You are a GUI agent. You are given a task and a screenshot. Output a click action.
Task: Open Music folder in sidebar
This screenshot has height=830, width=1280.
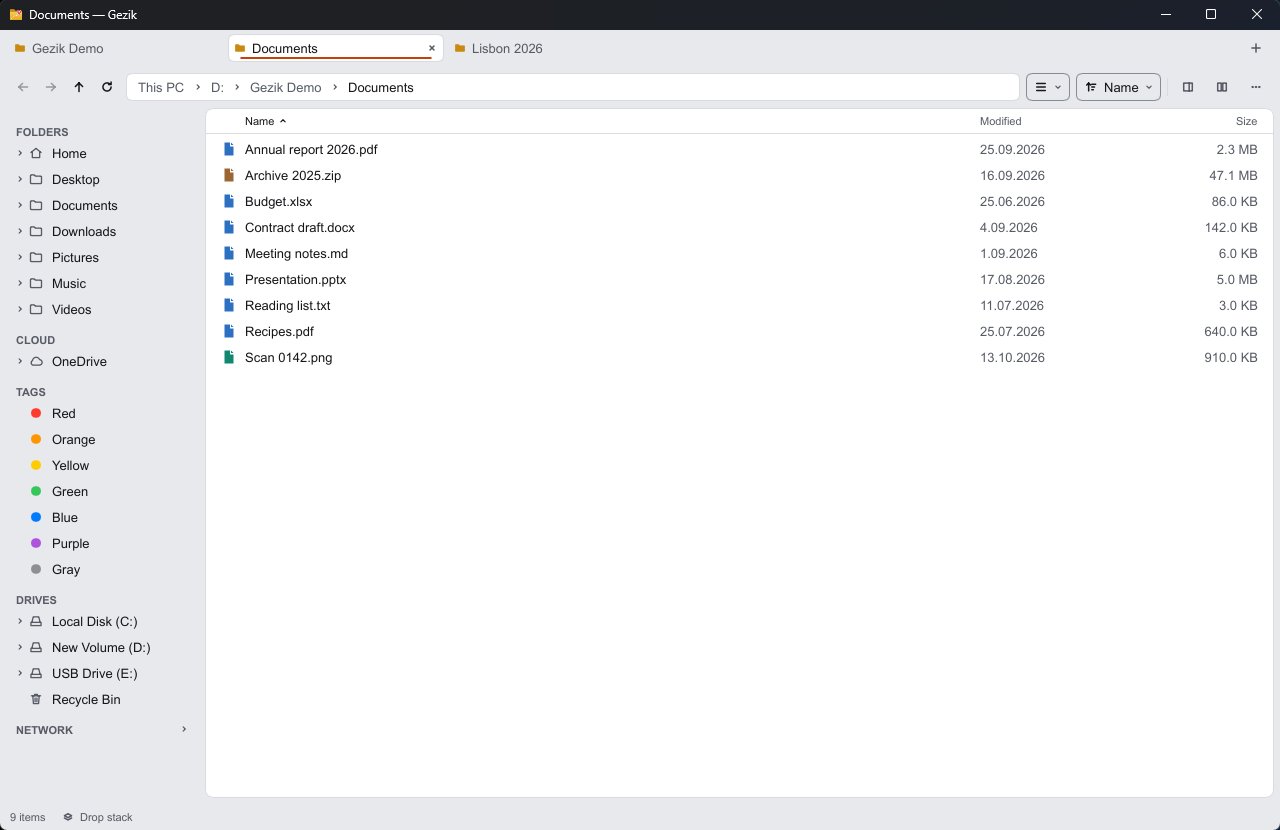tap(68, 283)
